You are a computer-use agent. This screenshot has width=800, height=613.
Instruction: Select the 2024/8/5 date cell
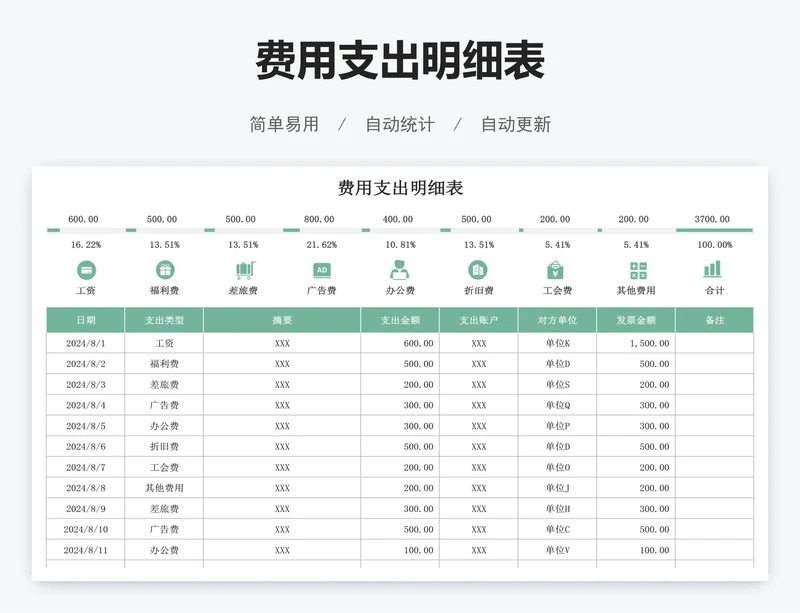(x=86, y=426)
